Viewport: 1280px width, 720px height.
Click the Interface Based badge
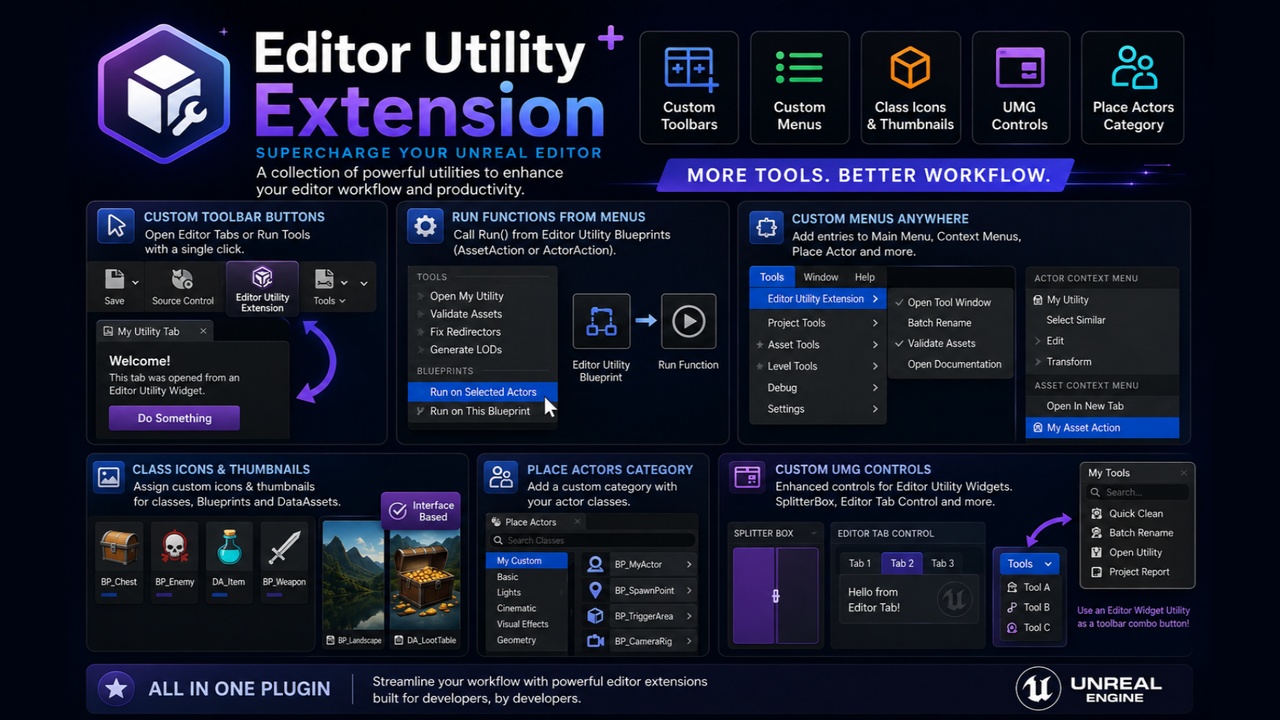(x=420, y=511)
